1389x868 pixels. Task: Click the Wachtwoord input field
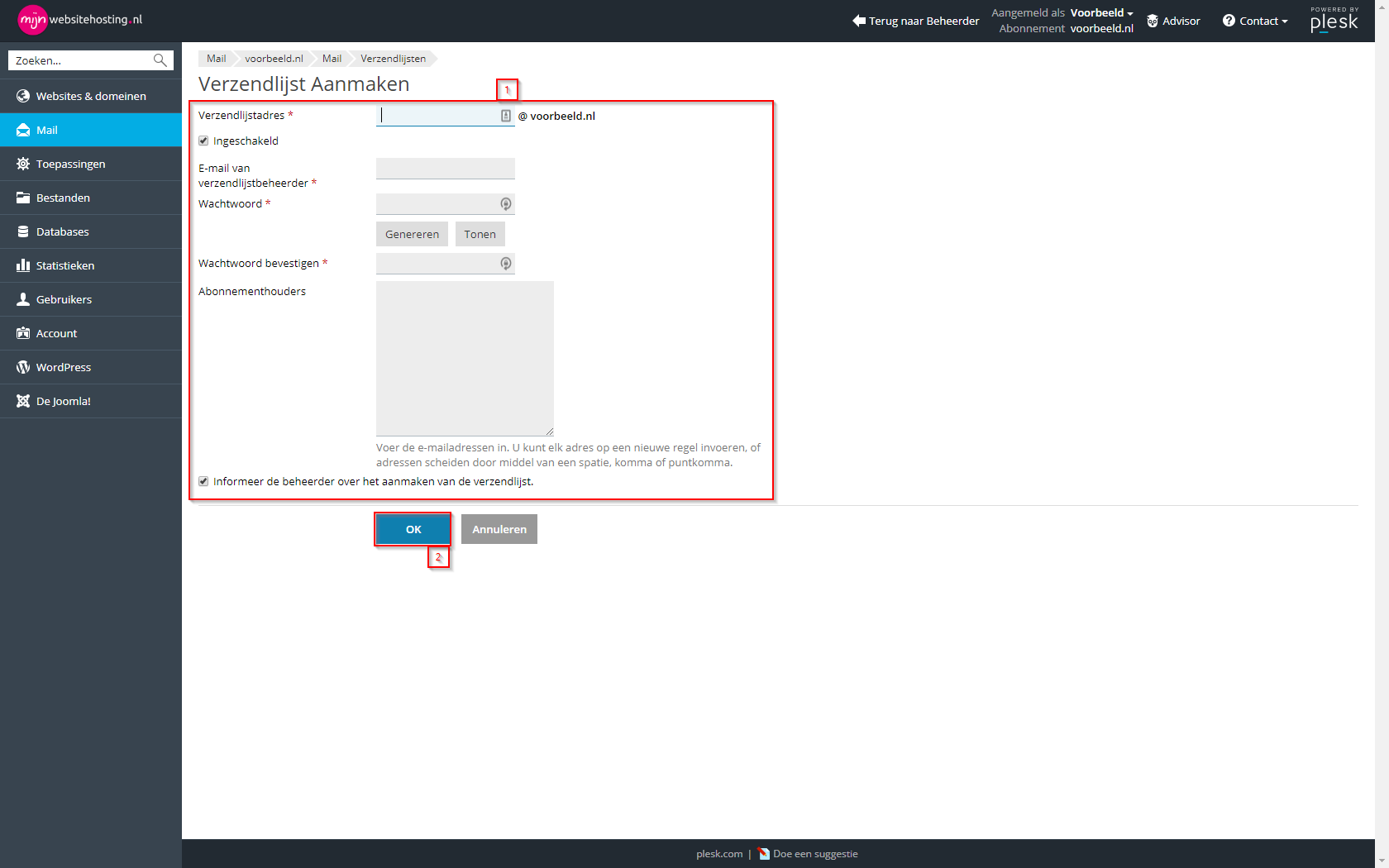[x=445, y=204]
